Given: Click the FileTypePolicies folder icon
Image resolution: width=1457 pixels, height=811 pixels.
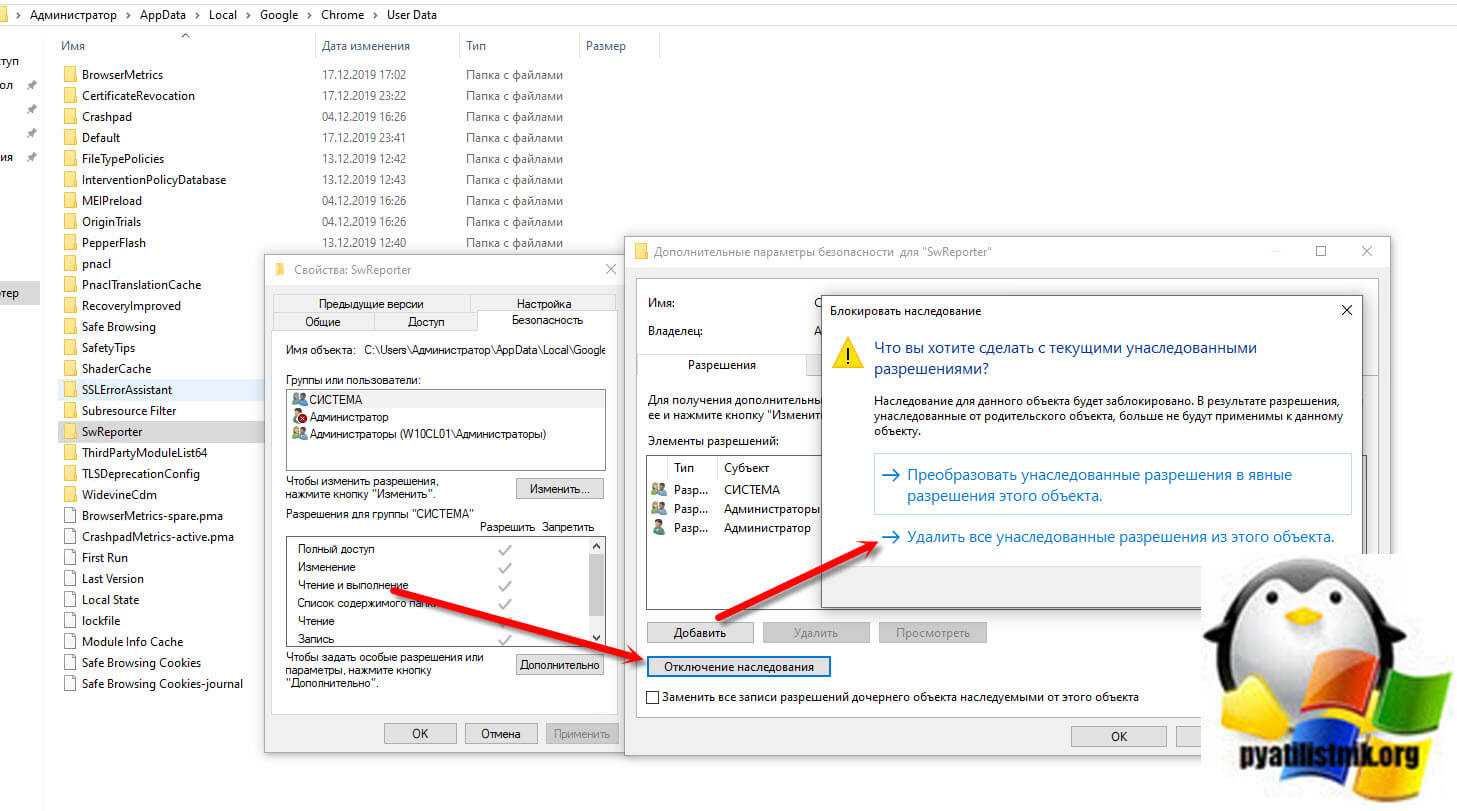Looking at the screenshot, I should click(69, 159).
